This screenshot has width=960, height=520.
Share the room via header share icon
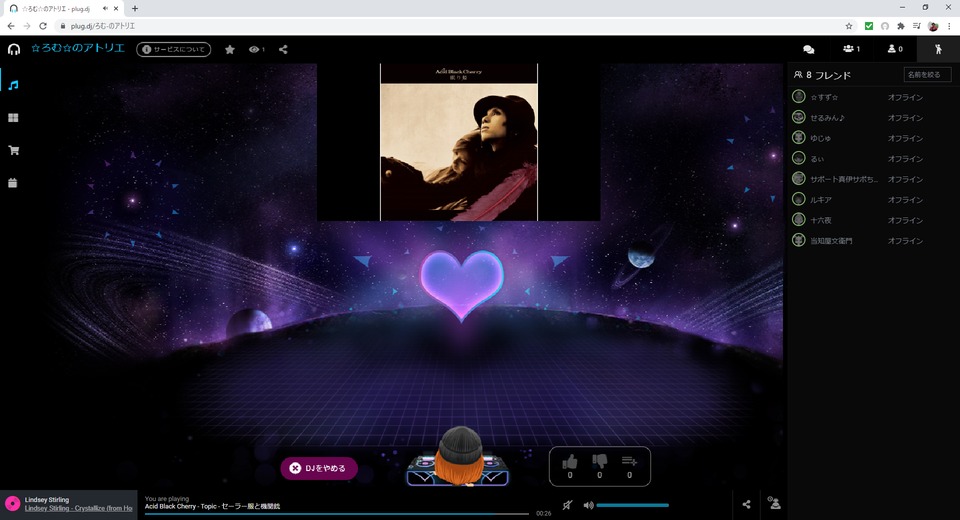pyautogui.click(x=283, y=50)
